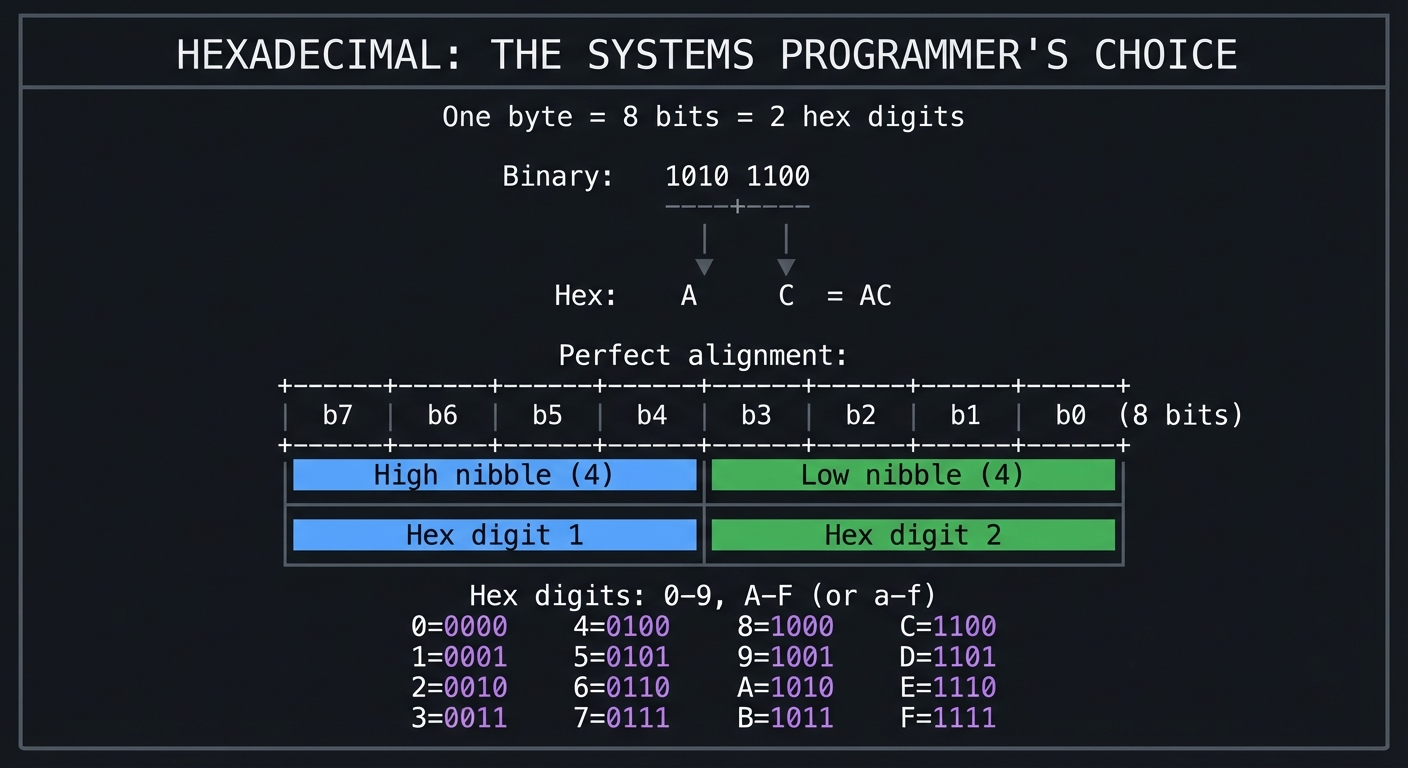Viewport: 1408px width, 768px height.
Task: Select the green Hex digit 2 bar
Action: [x=912, y=535]
